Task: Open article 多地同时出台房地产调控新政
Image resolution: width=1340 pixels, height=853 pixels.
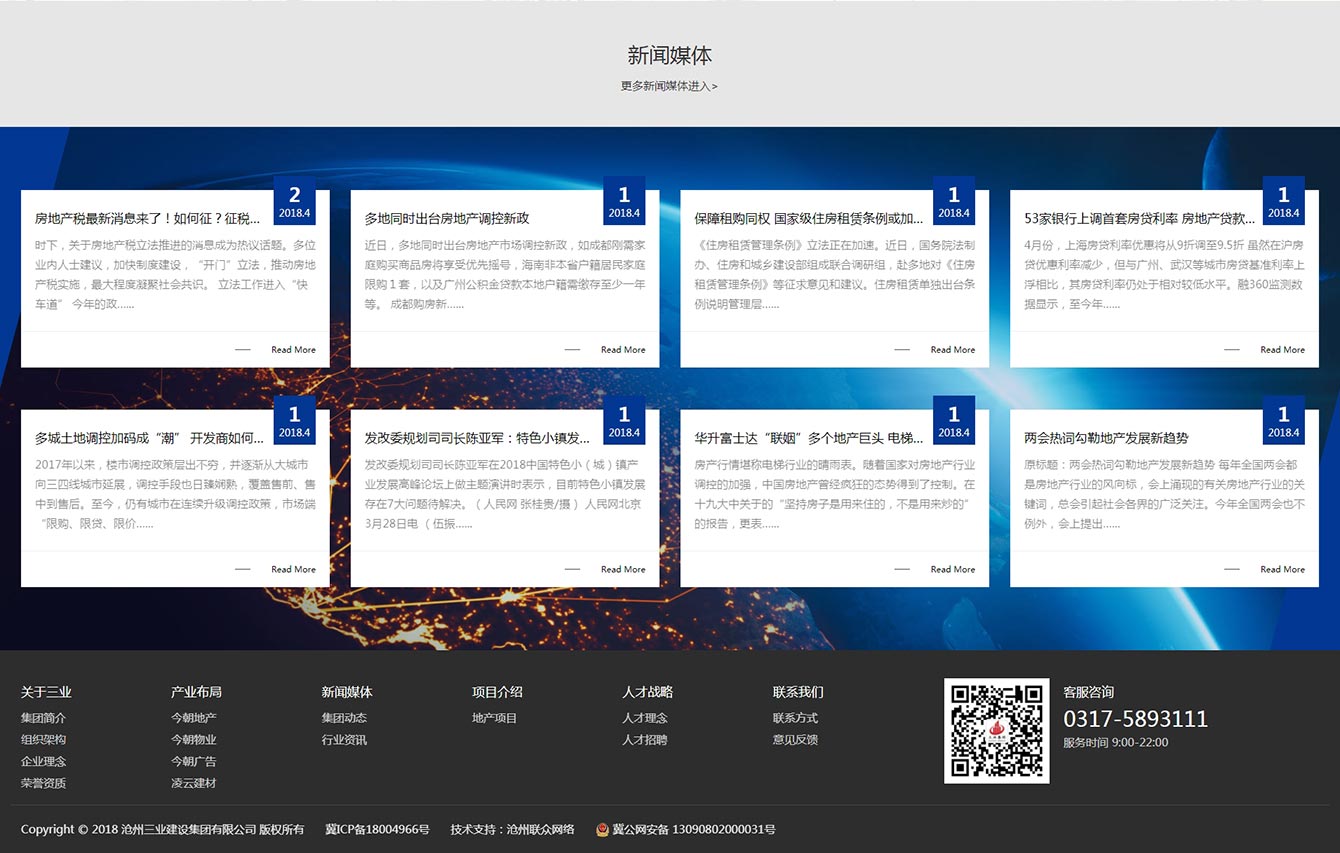Action: pyautogui.click(x=447, y=218)
